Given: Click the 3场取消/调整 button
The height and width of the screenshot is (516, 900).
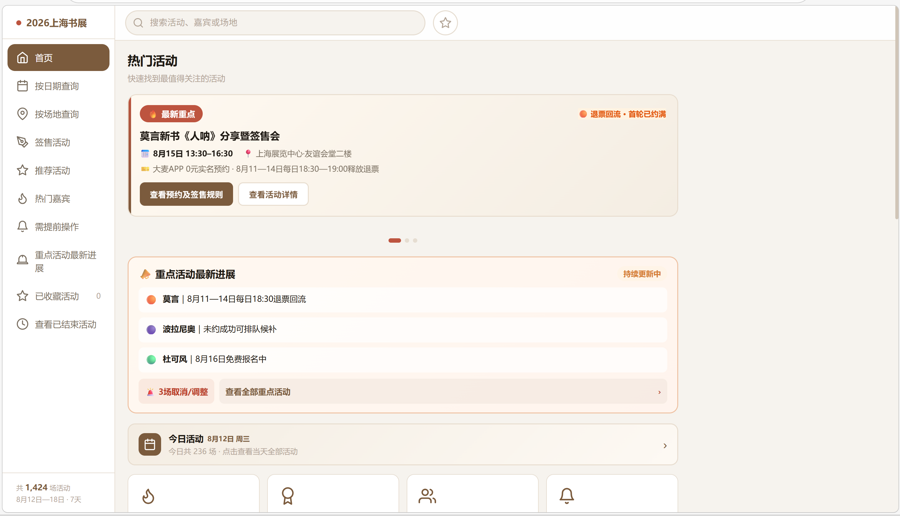Looking at the screenshot, I should tap(176, 391).
